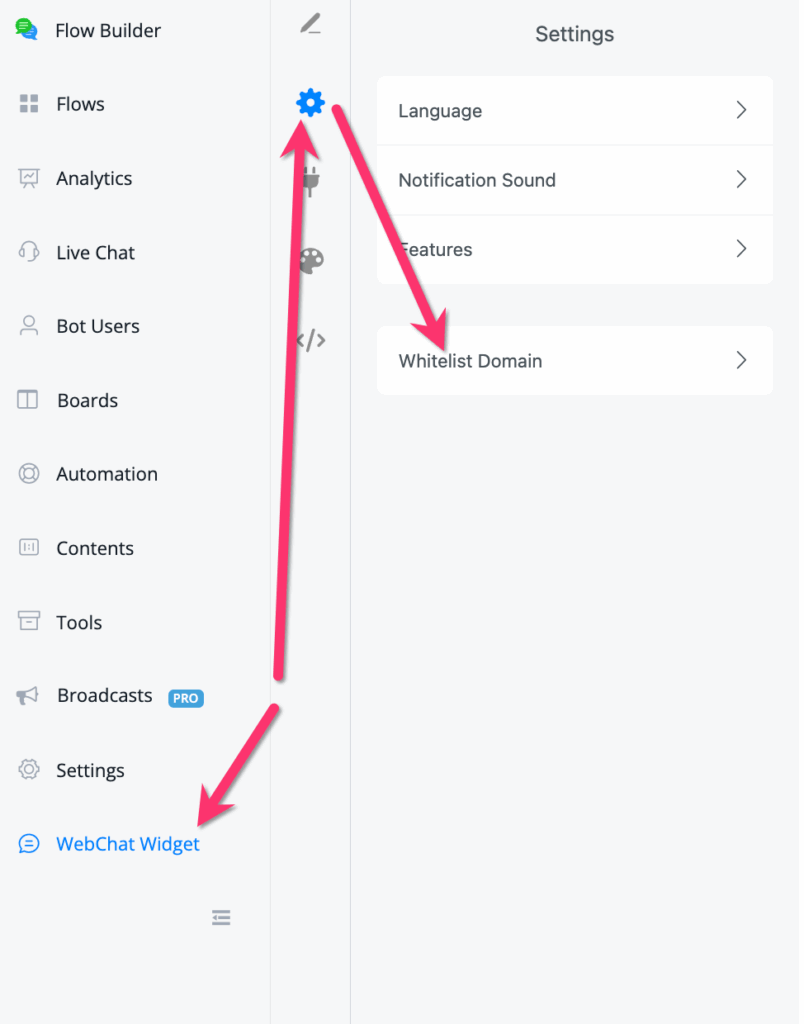Open Broadcasts PRO menu item

[105, 696]
